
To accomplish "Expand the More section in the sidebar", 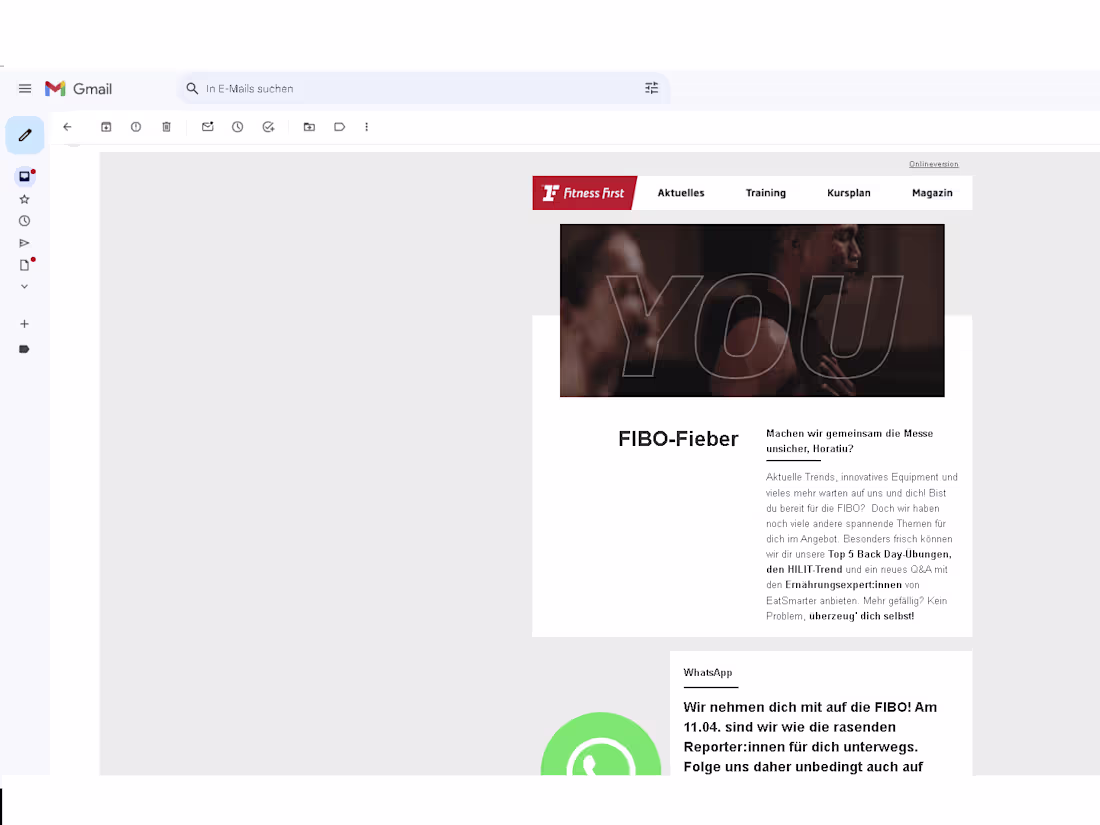I will point(24,286).
